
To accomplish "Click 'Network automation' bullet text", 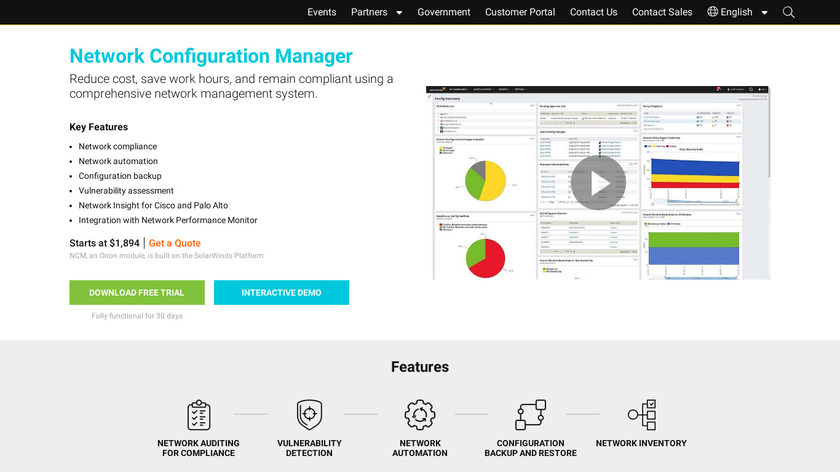I will pyautogui.click(x=118, y=161).
